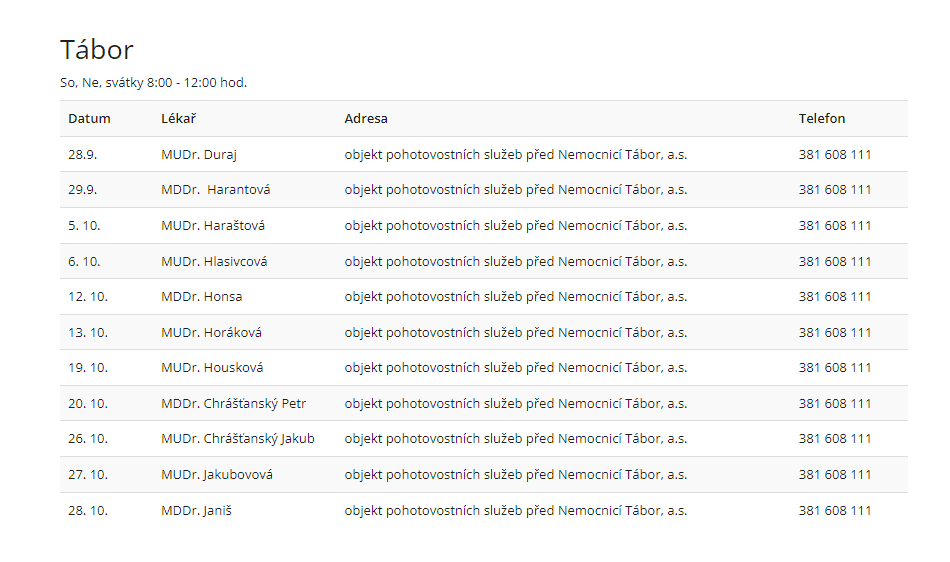Click doctor MUDr. Hlasivcová
950x562 pixels.
coord(214,261)
